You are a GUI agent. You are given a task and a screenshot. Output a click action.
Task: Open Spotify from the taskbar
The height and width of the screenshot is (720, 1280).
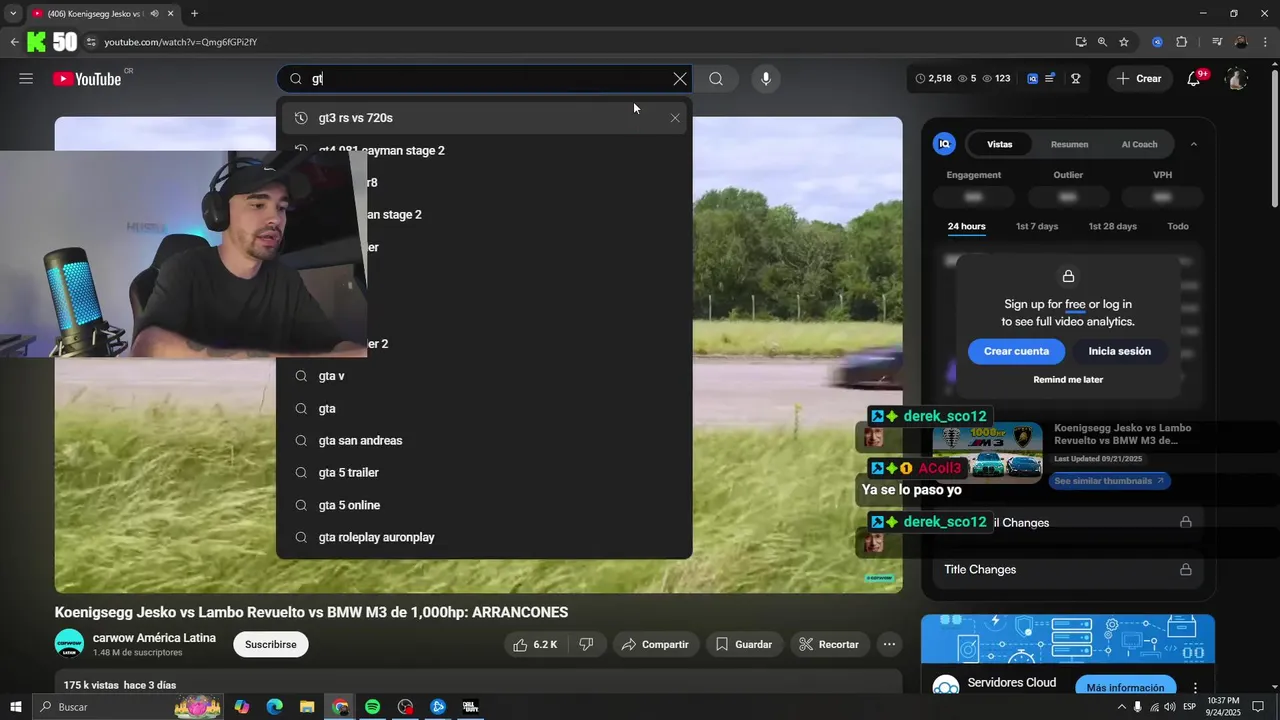click(372, 707)
